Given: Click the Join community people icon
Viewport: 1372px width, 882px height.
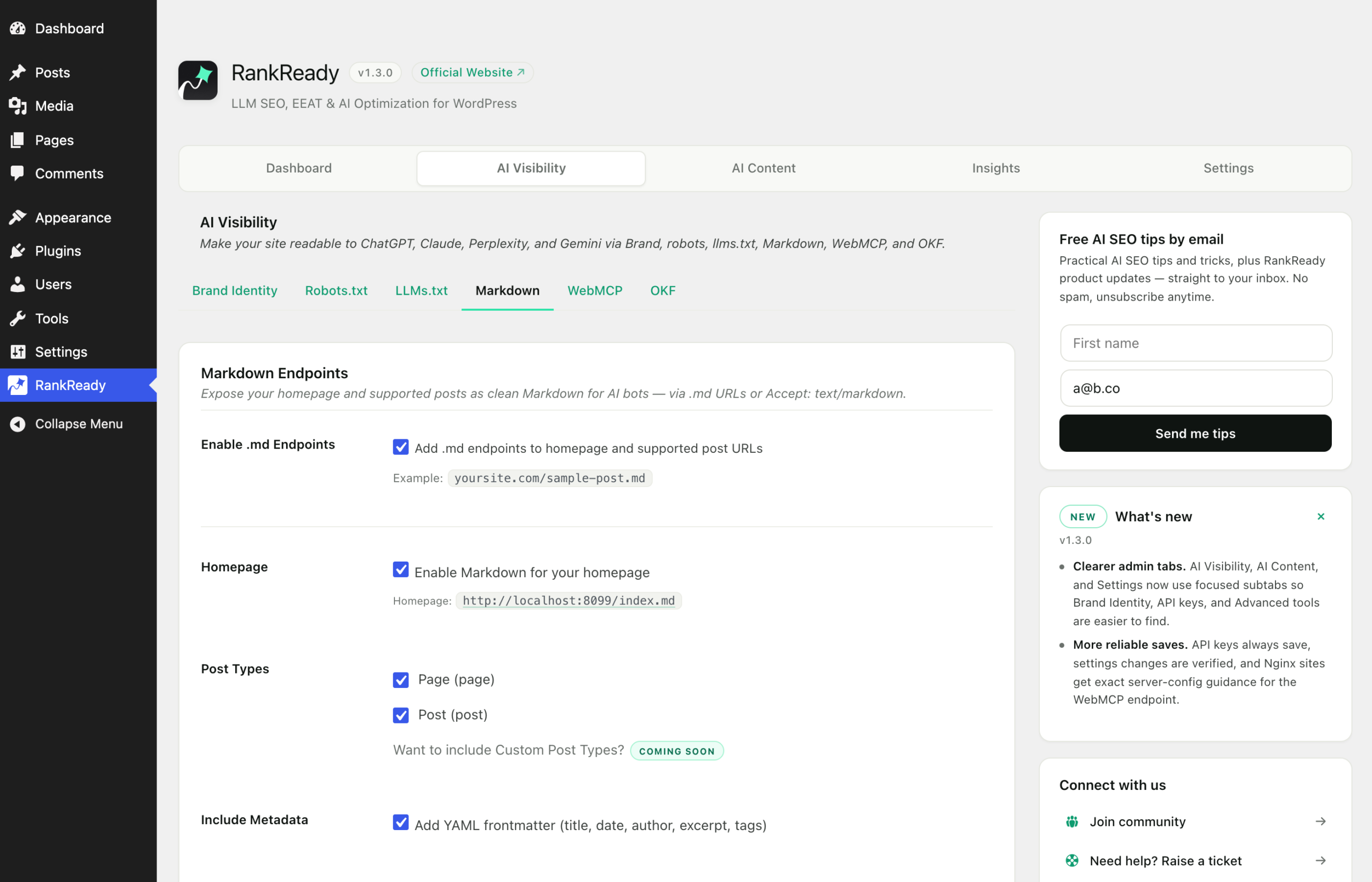Looking at the screenshot, I should click(1072, 821).
